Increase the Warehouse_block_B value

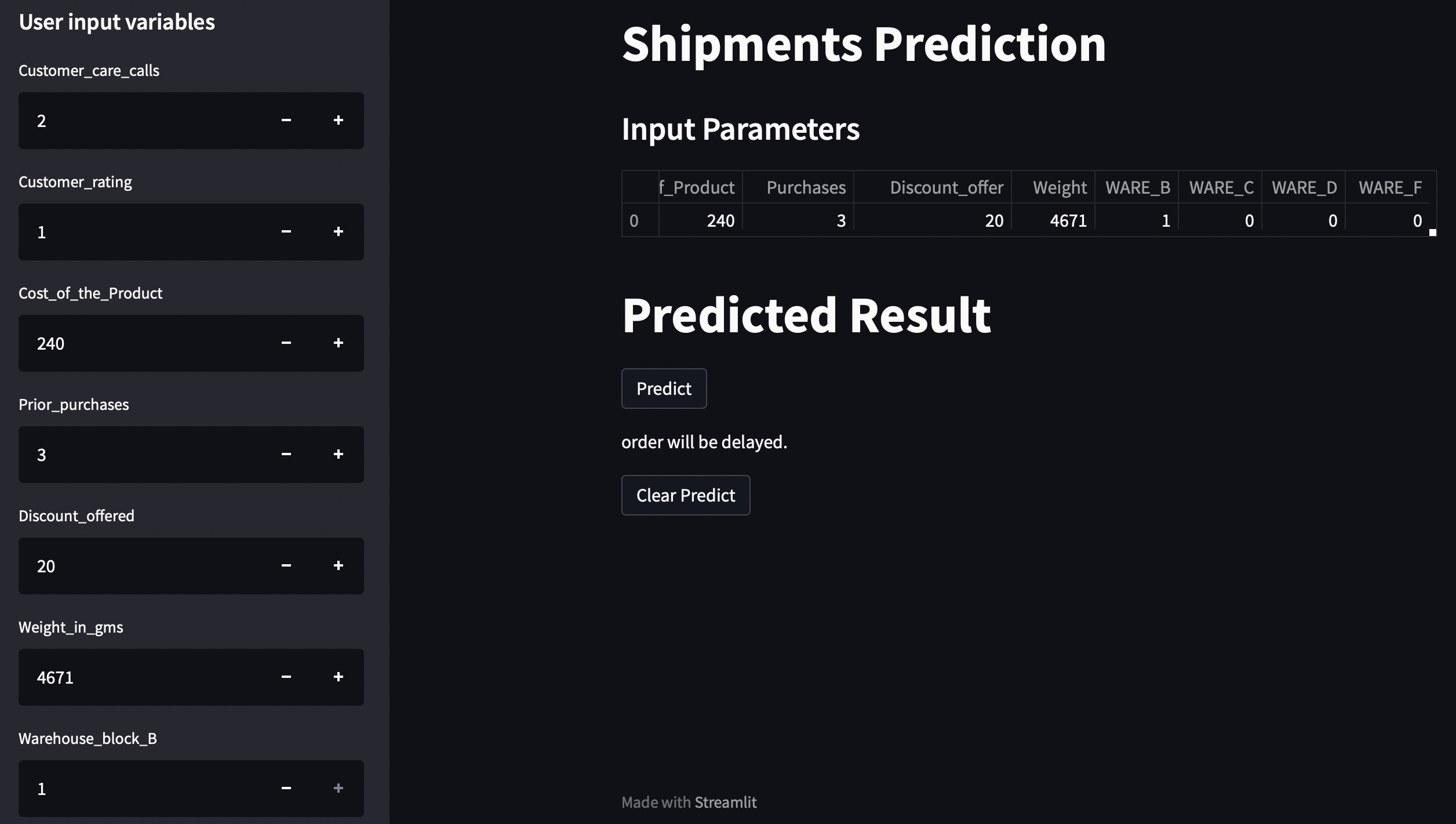click(x=339, y=787)
